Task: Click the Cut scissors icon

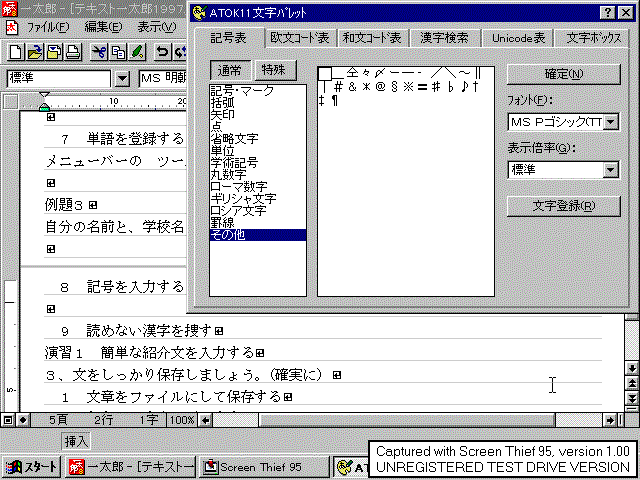Action: [x=99, y=52]
